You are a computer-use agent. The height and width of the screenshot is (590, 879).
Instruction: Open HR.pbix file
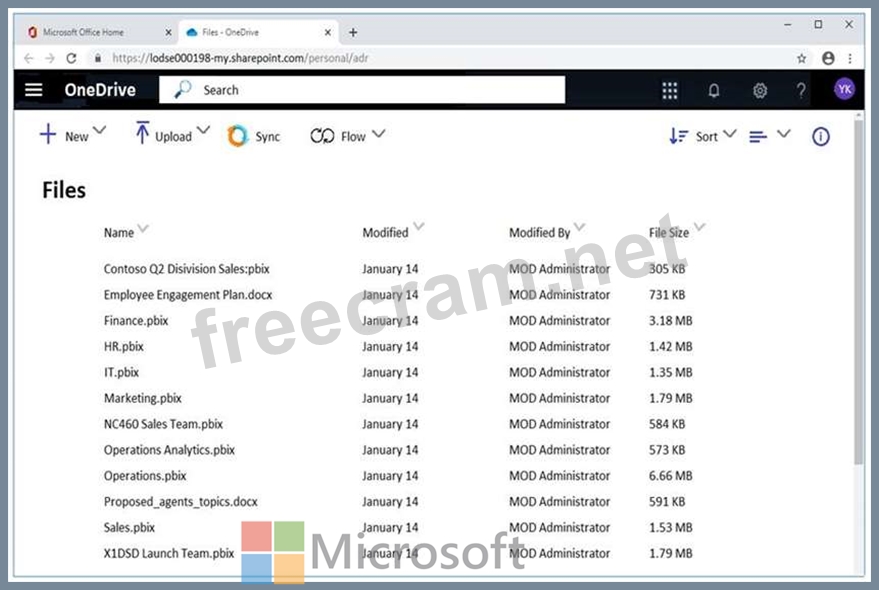[x=123, y=346]
